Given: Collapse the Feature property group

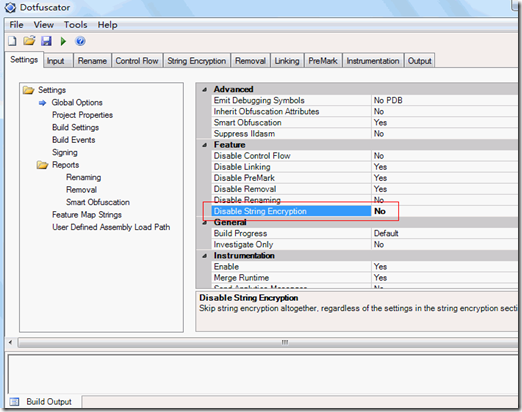Looking at the screenshot, I should [x=205, y=145].
